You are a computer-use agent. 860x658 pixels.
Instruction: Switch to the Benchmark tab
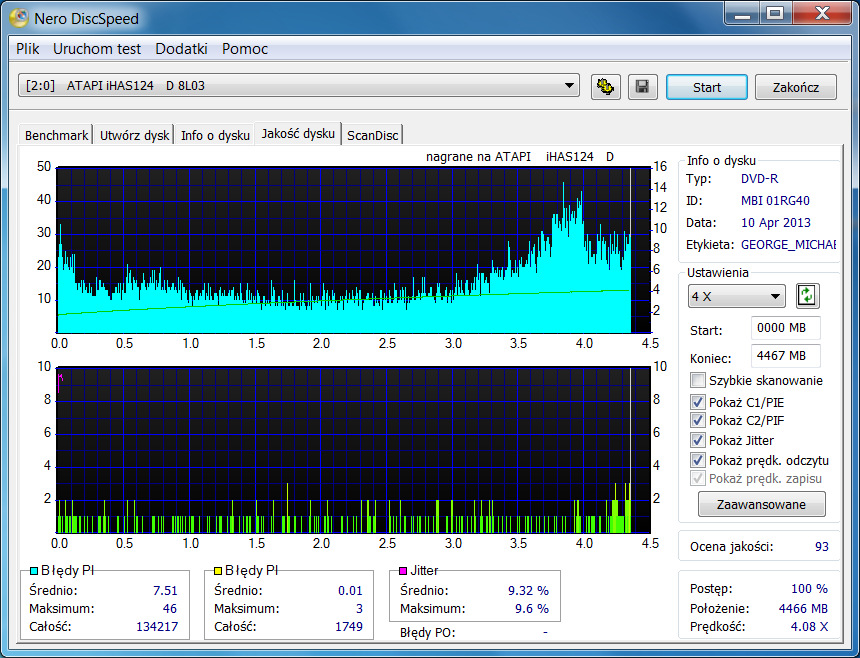tap(56, 135)
